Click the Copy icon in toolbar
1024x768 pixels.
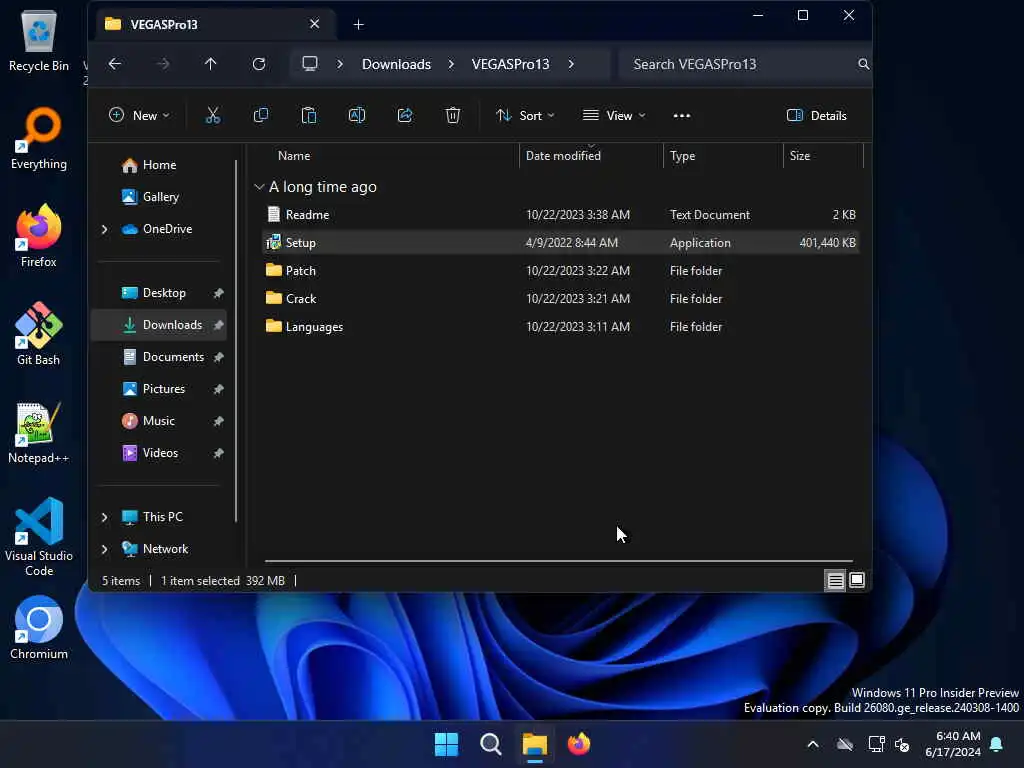(261, 116)
